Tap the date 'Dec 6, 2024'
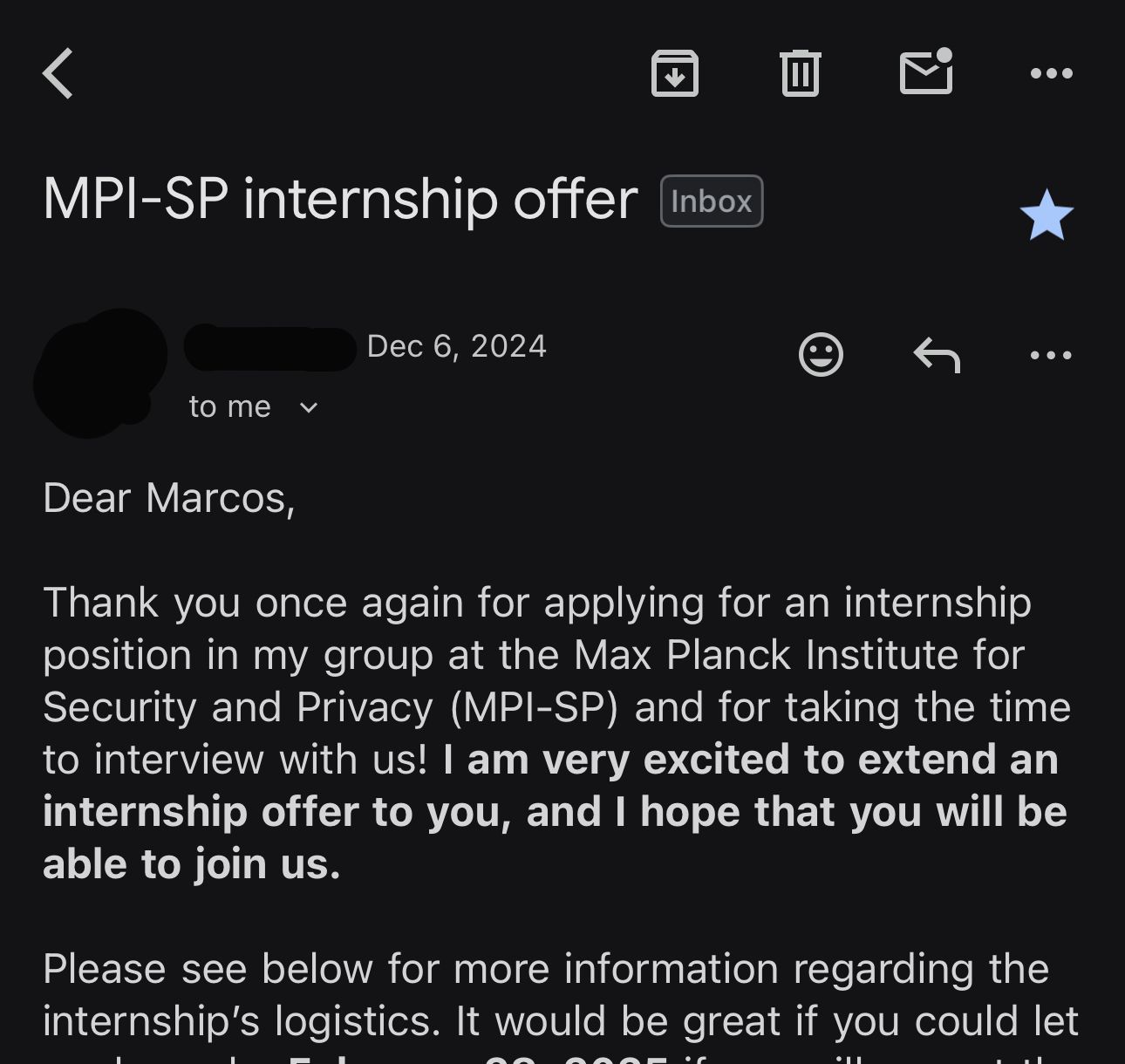This screenshot has height=1064, width=1125. pos(457,345)
